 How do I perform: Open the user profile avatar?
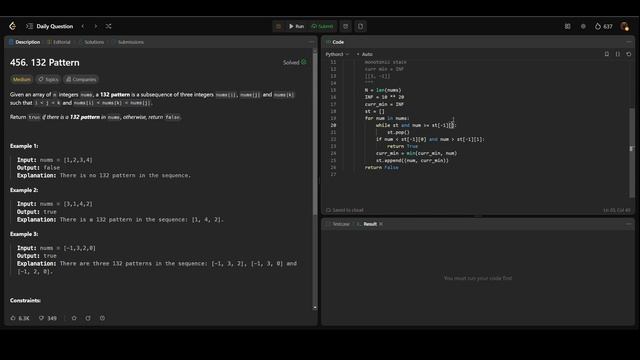coord(624,26)
